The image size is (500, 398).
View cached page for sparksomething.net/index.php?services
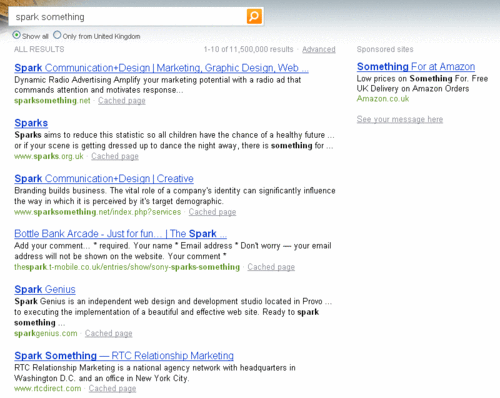pyautogui.click(x=212, y=212)
